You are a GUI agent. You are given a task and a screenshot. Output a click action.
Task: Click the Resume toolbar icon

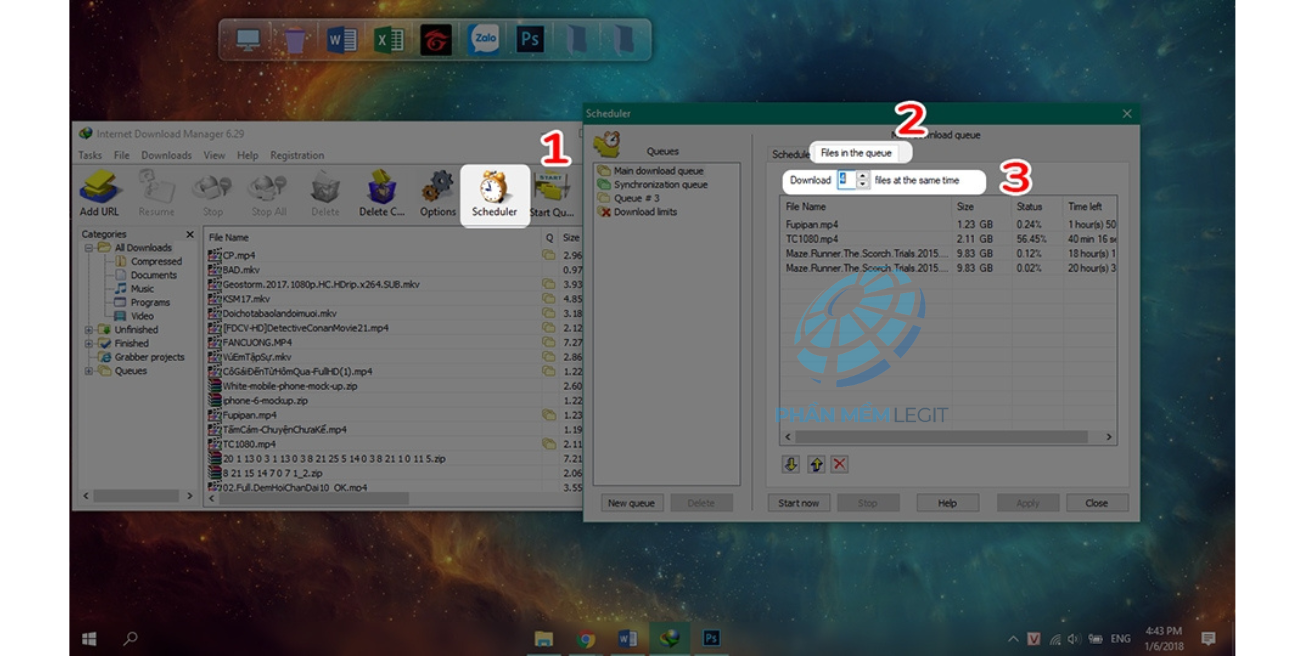[156, 193]
